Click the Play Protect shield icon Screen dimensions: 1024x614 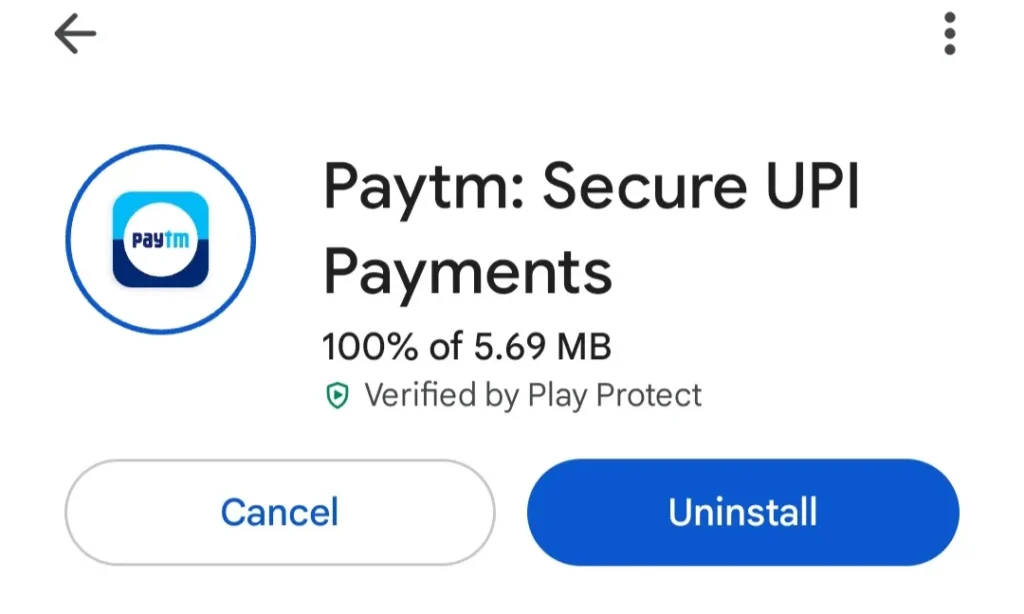[x=339, y=394]
